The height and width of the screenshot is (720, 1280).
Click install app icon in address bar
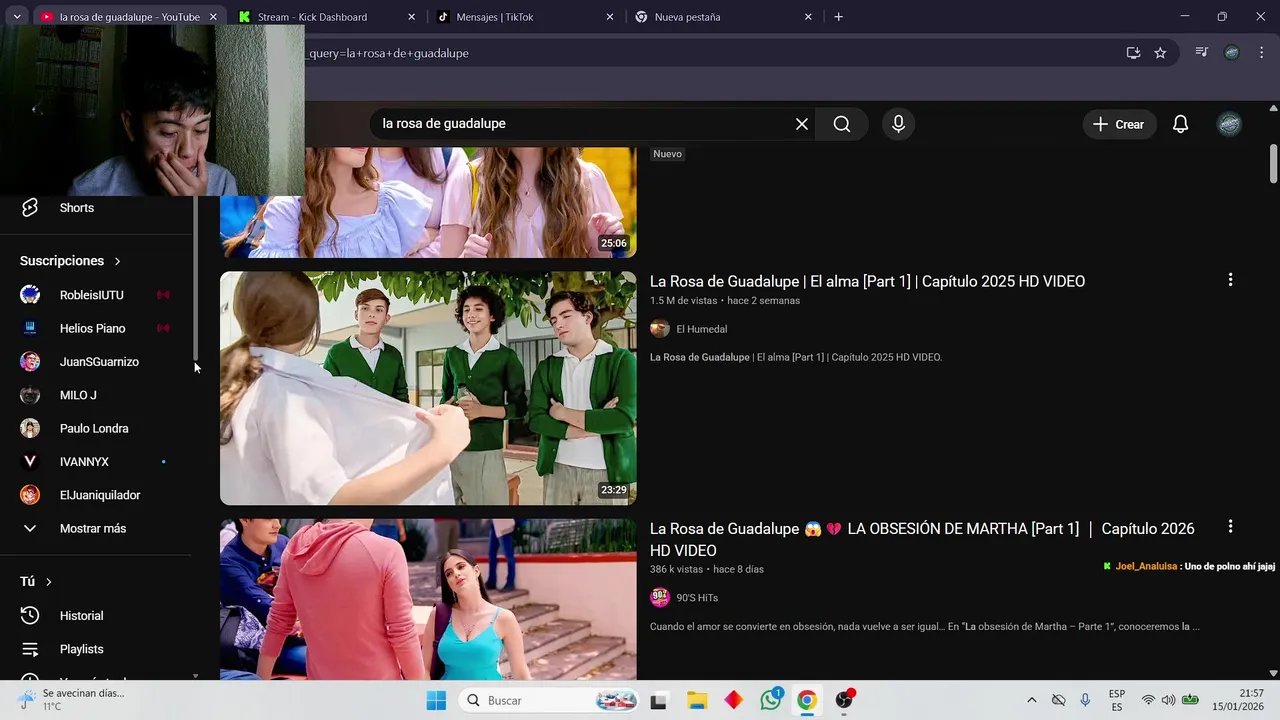1133,53
